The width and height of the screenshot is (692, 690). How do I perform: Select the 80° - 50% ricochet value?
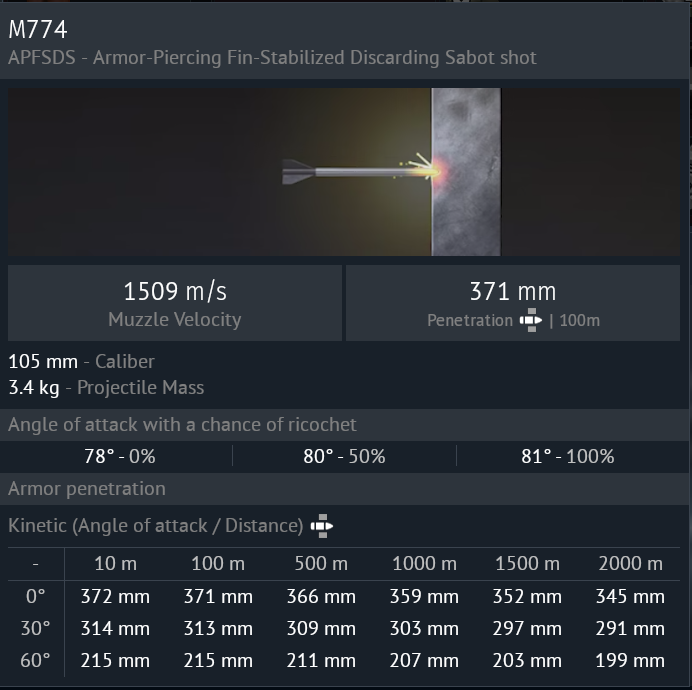[x=344, y=456]
